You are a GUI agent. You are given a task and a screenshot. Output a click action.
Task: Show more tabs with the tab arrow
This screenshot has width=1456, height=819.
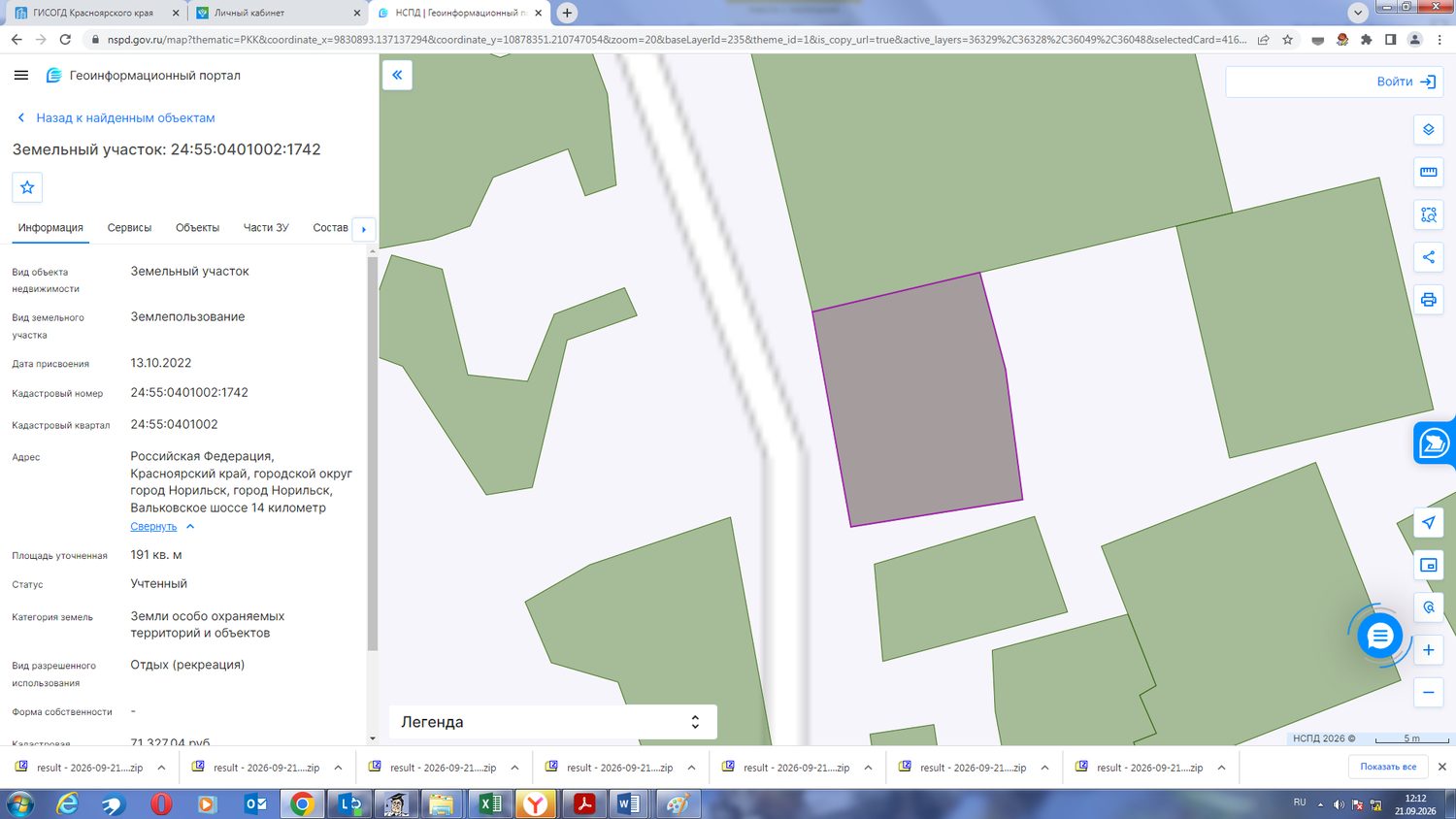(x=364, y=229)
